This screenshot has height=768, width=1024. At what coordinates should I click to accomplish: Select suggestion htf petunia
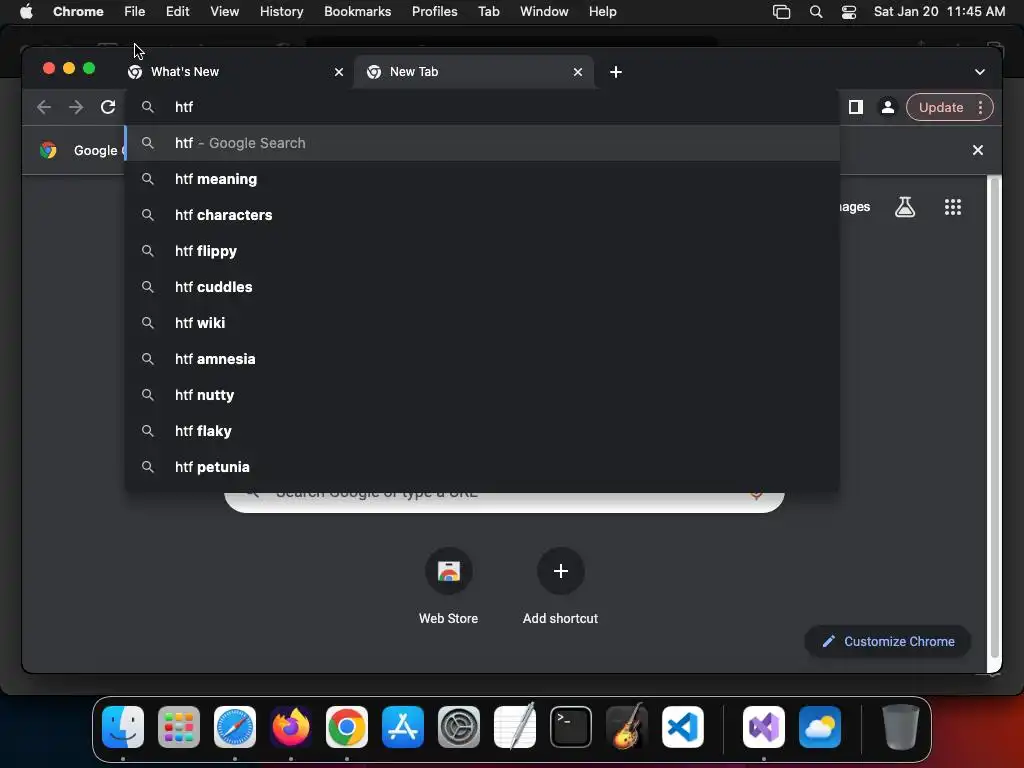point(482,466)
